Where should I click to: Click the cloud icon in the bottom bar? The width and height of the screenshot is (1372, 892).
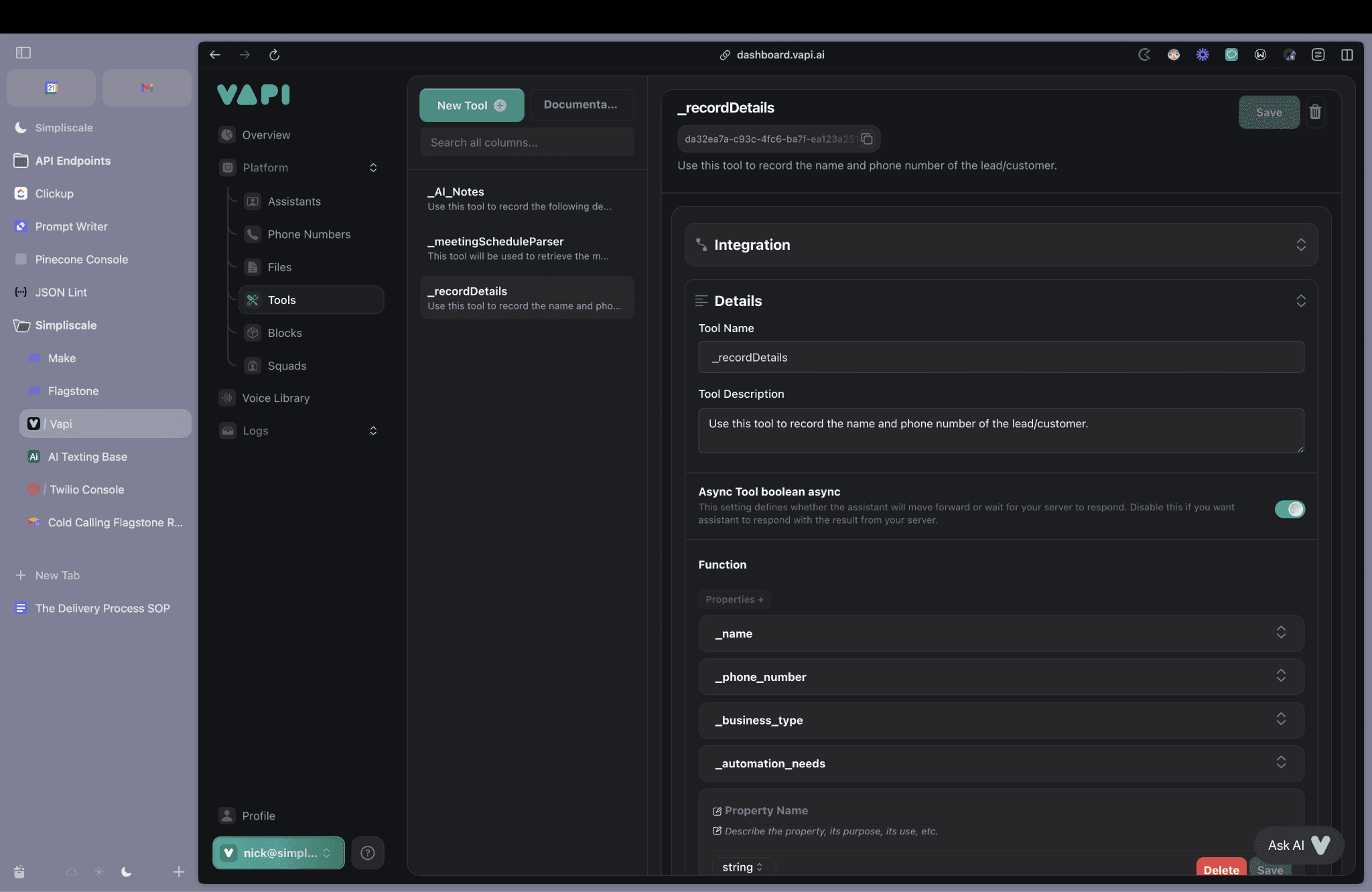(x=72, y=872)
